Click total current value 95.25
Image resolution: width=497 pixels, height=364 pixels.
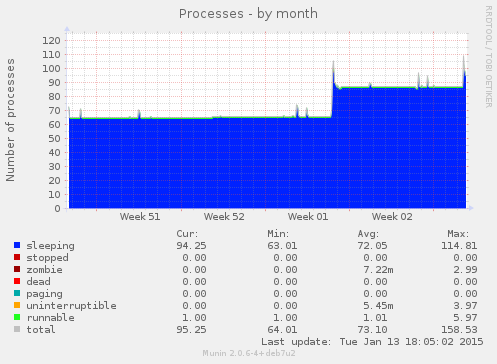click(x=191, y=330)
